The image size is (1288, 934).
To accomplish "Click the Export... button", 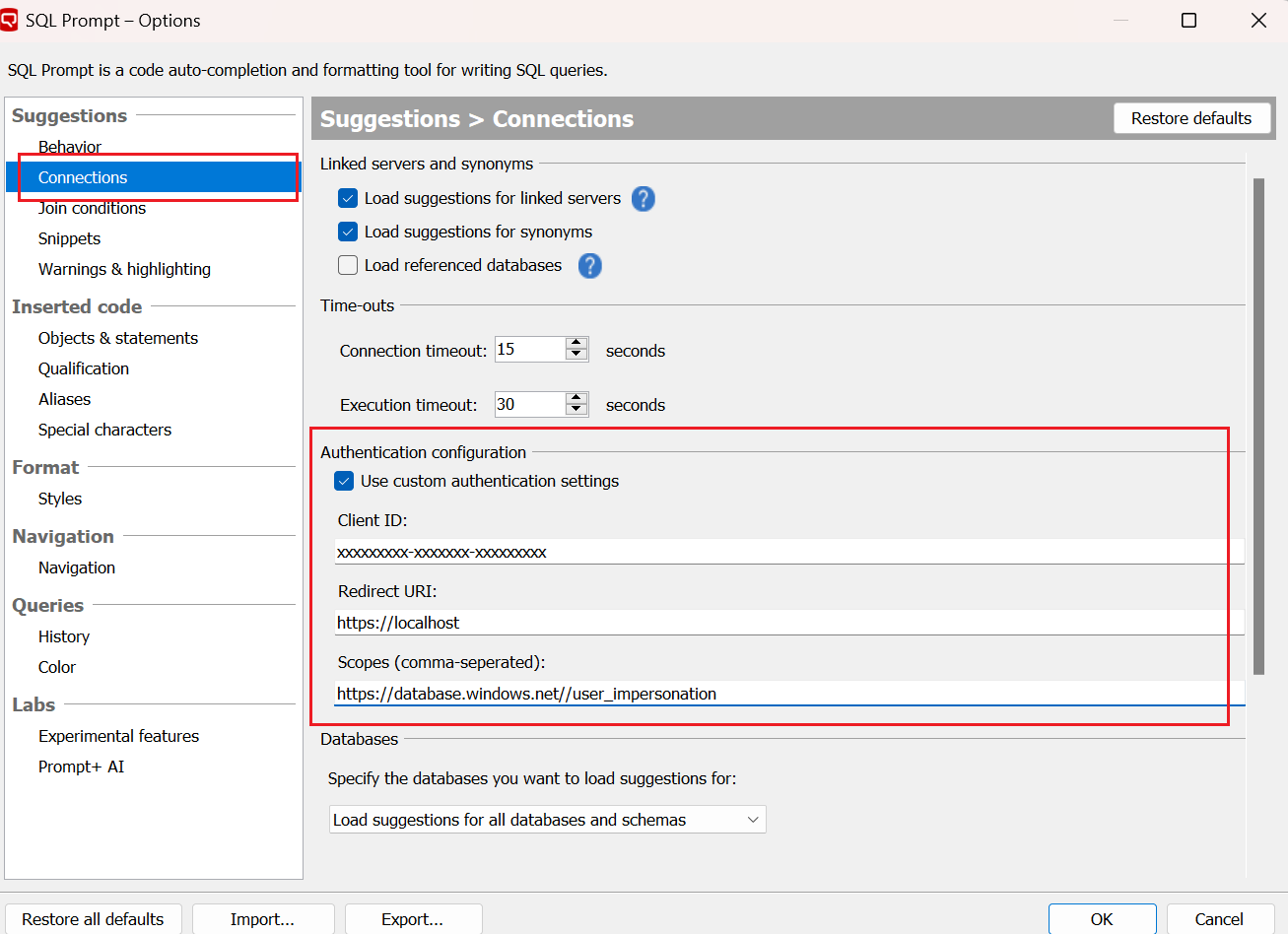I will [x=413, y=919].
